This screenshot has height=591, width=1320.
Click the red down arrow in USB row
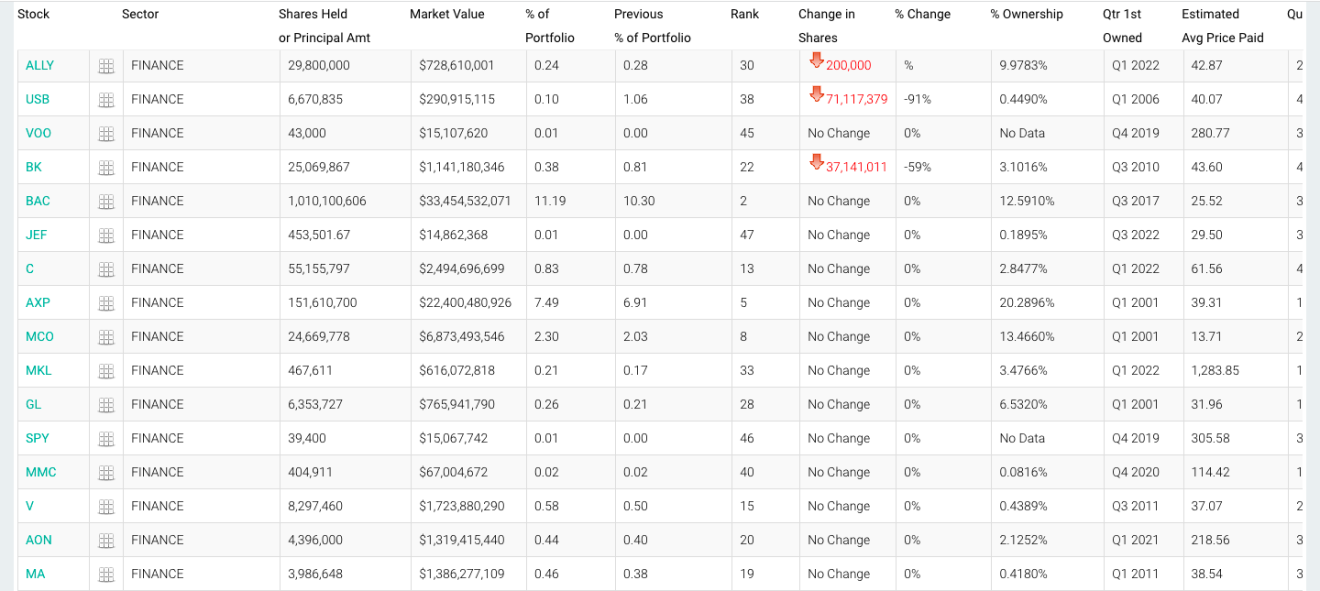[x=816, y=96]
